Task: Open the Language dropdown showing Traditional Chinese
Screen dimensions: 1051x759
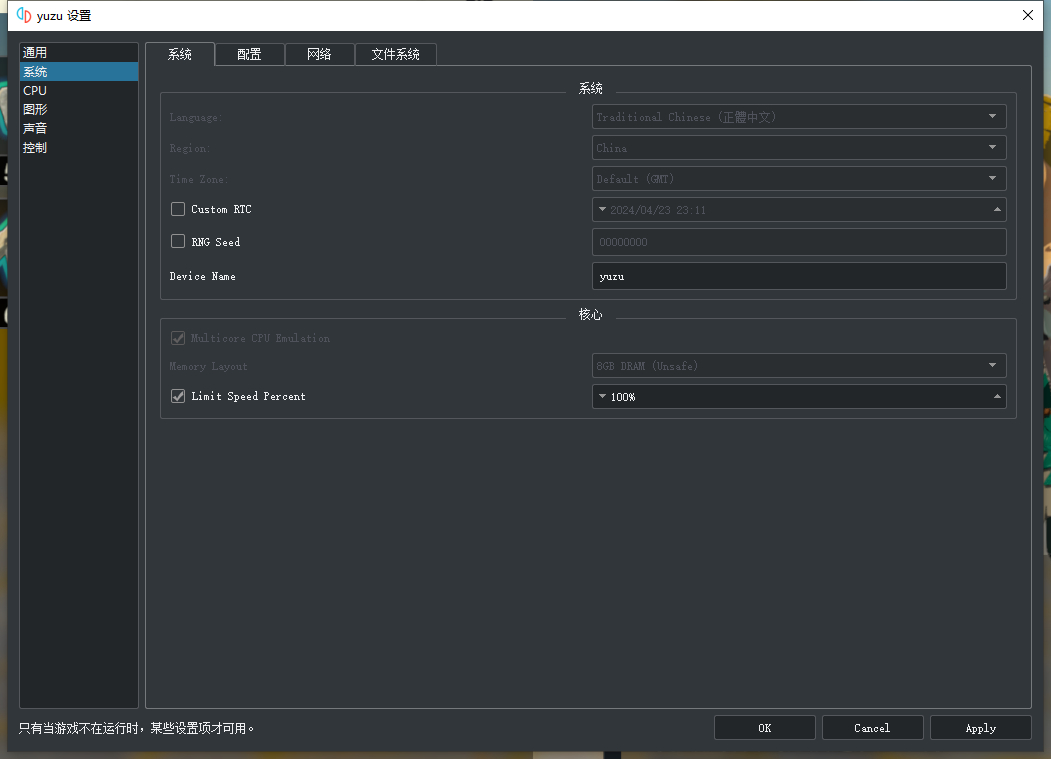Action: coord(798,117)
